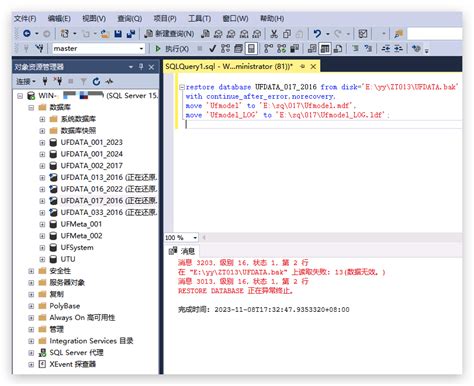
Task: Expand the 系统数据库 node
Action: pos(42,119)
